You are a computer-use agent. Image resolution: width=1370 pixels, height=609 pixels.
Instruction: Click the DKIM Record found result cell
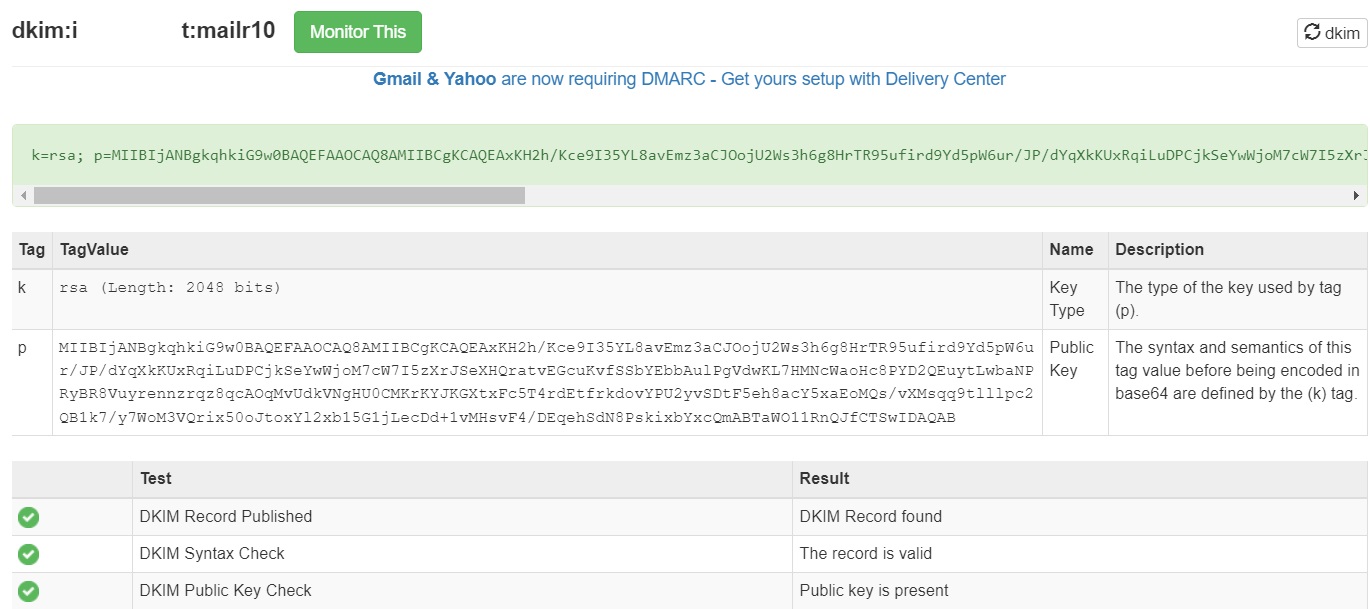[x=1080, y=517]
